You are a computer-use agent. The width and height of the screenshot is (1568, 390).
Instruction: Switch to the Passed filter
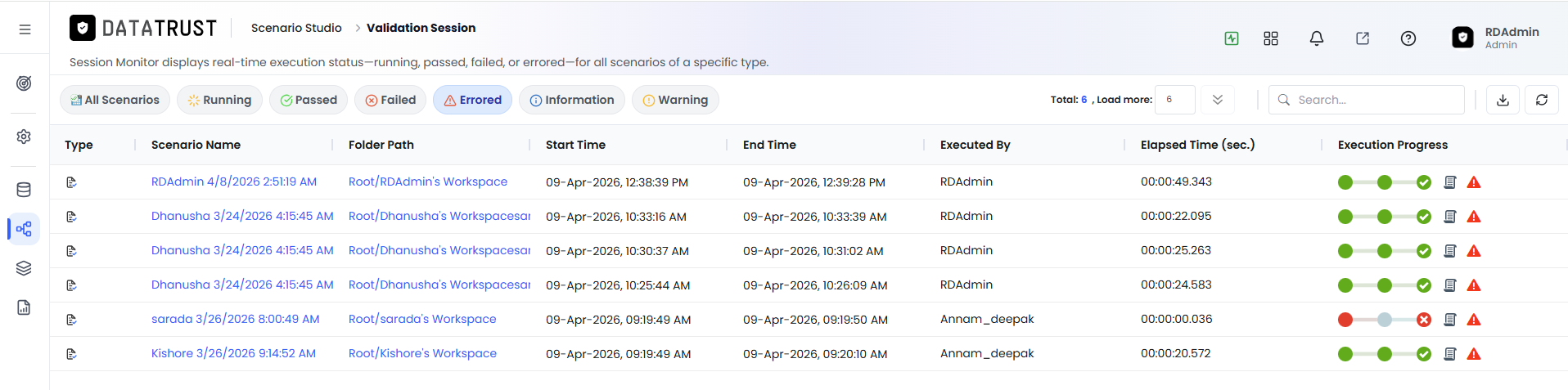309,100
